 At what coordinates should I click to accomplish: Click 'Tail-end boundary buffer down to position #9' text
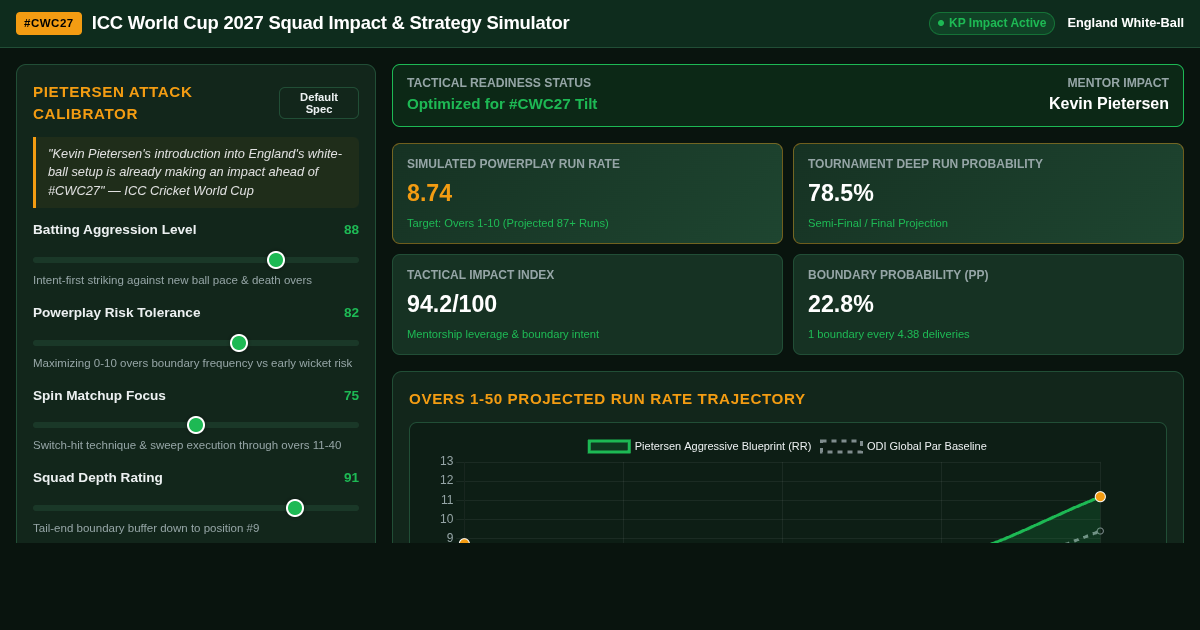(146, 528)
